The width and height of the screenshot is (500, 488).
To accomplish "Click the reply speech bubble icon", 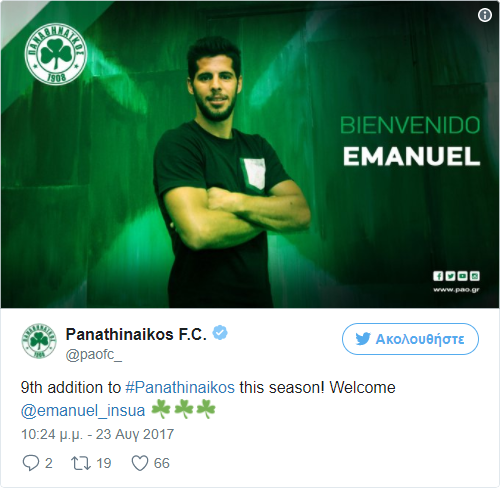I will [x=31, y=463].
